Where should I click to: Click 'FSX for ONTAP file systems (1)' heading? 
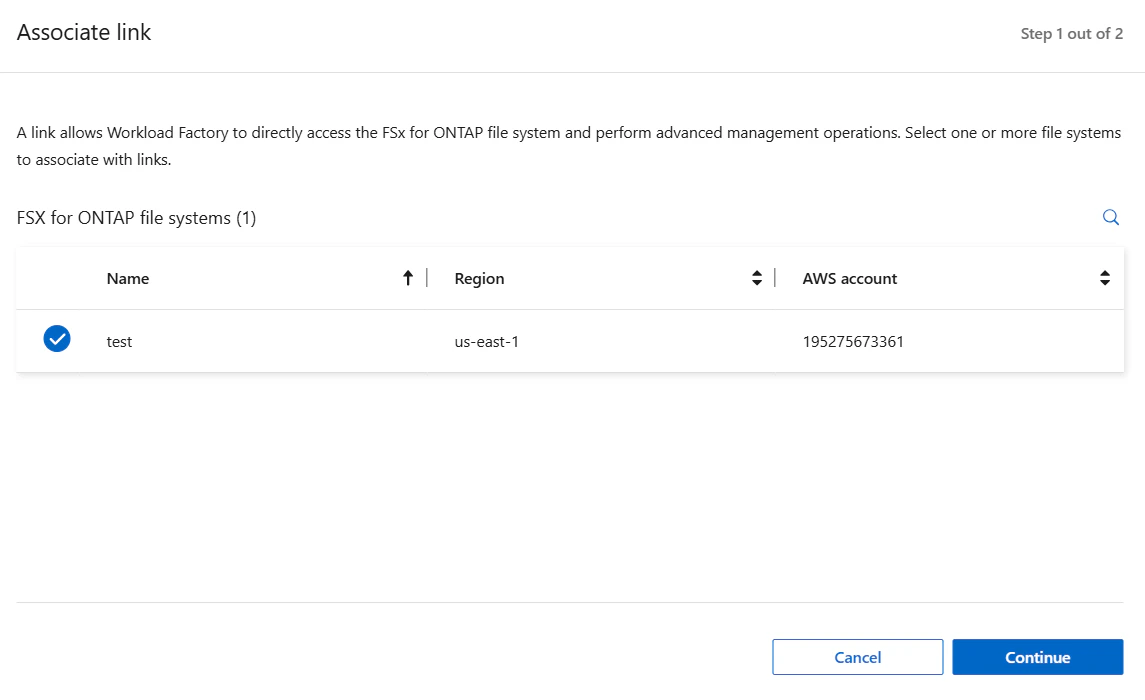[x=137, y=218]
